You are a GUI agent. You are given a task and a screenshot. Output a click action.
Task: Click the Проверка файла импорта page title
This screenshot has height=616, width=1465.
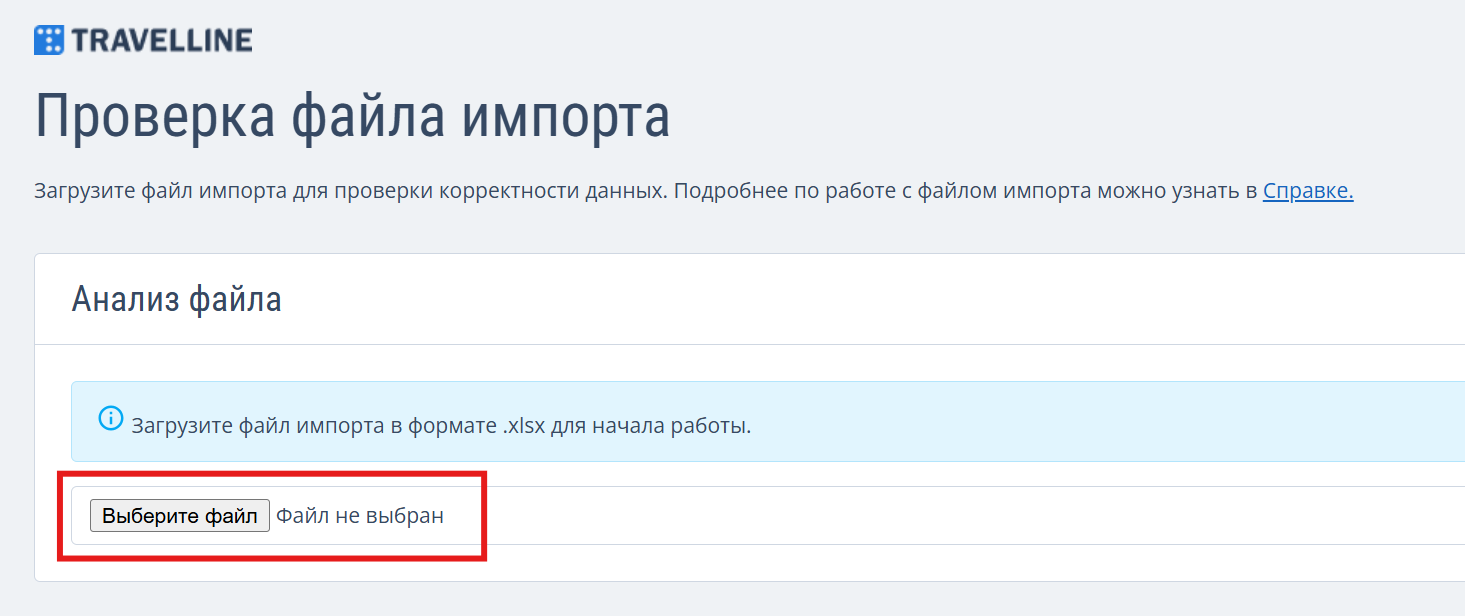point(354,117)
